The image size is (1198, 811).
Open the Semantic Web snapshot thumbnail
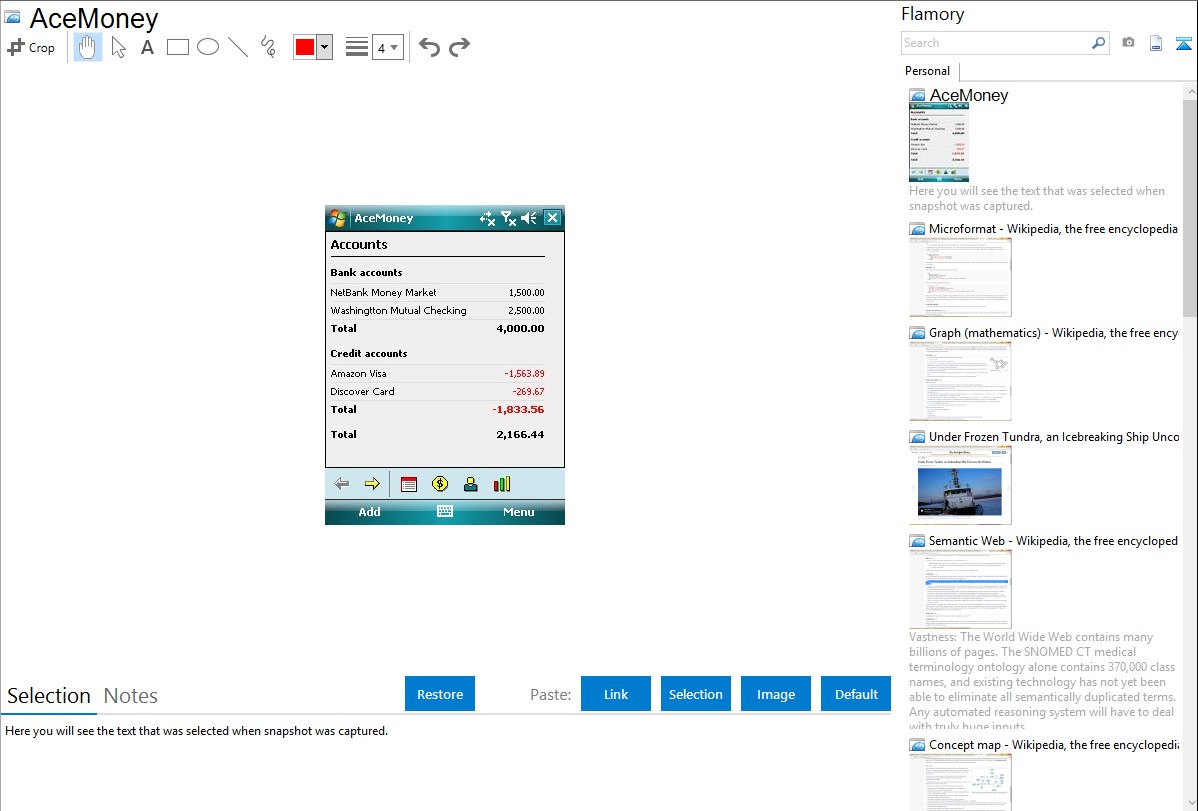(x=960, y=589)
